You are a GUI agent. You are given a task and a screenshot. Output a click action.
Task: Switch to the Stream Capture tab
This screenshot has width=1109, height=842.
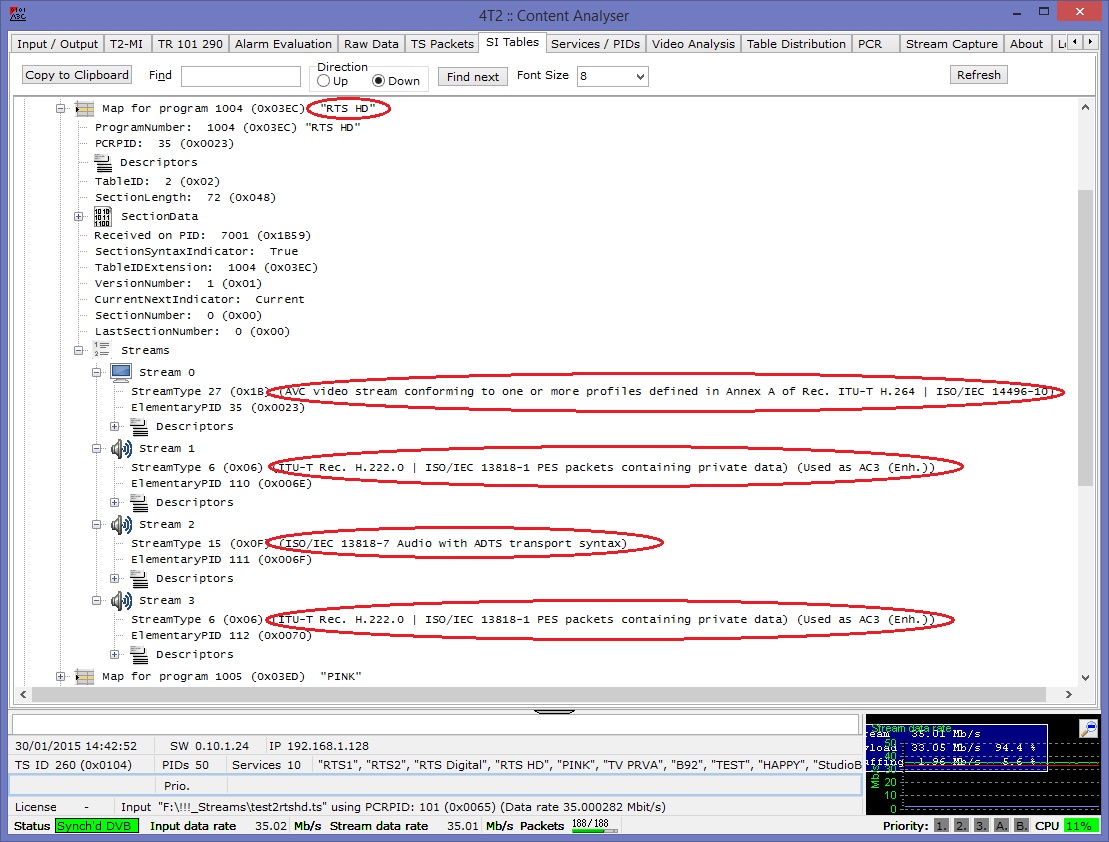951,44
